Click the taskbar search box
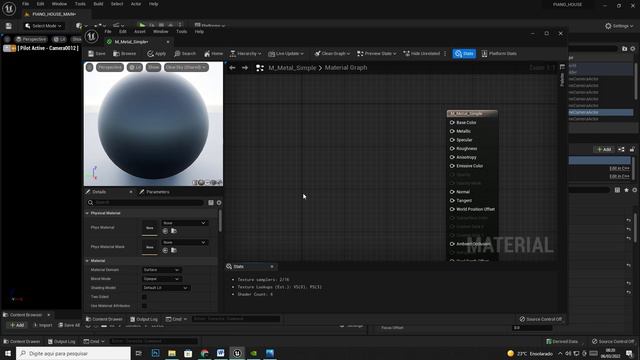Viewport: 640px width, 360px height. (73, 353)
